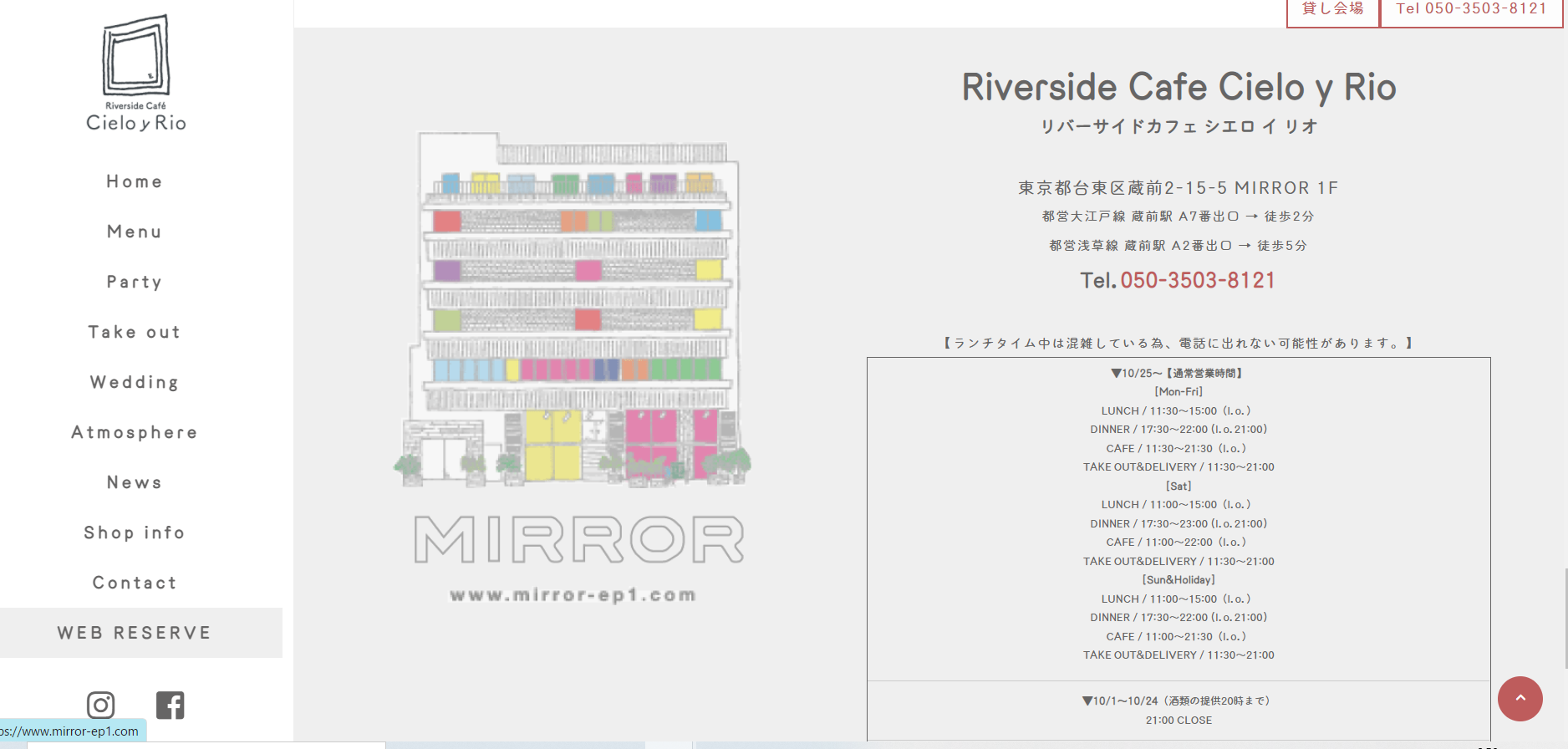
Task: Open the Instagram icon link
Action: [101, 706]
